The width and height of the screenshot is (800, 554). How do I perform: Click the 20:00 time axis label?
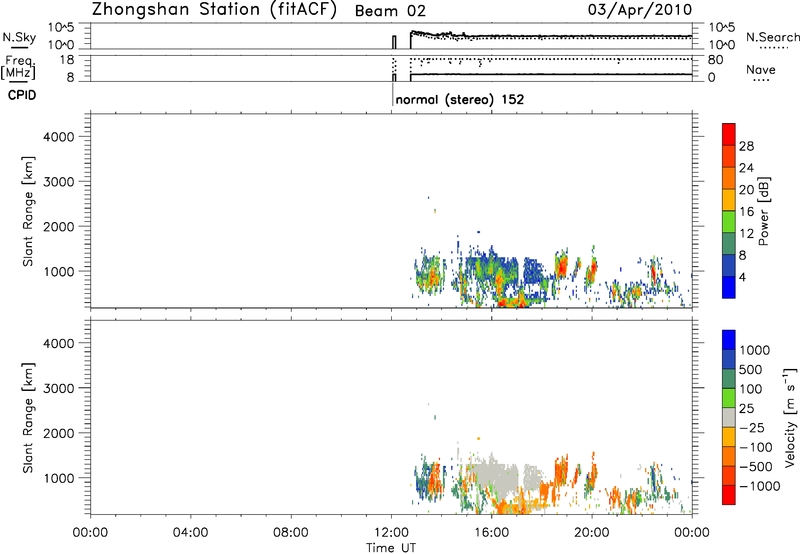point(591,533)
